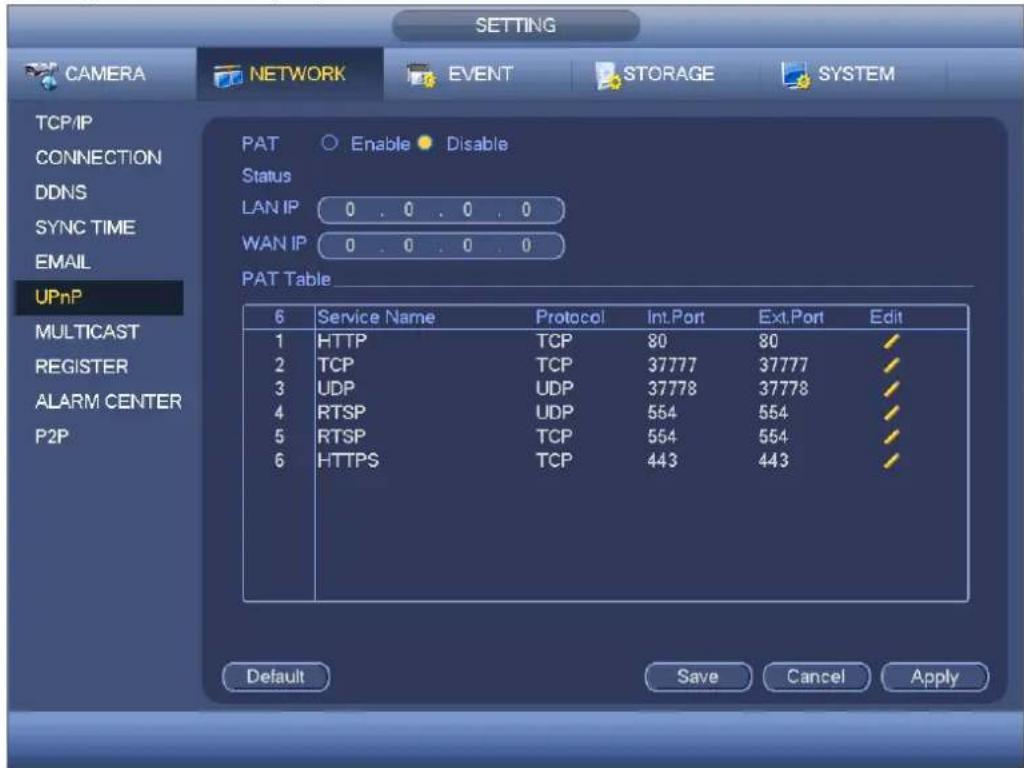The image size is (1024, 768).
Task: Open the SYNC TIME settings page
Action: (86, 227)
